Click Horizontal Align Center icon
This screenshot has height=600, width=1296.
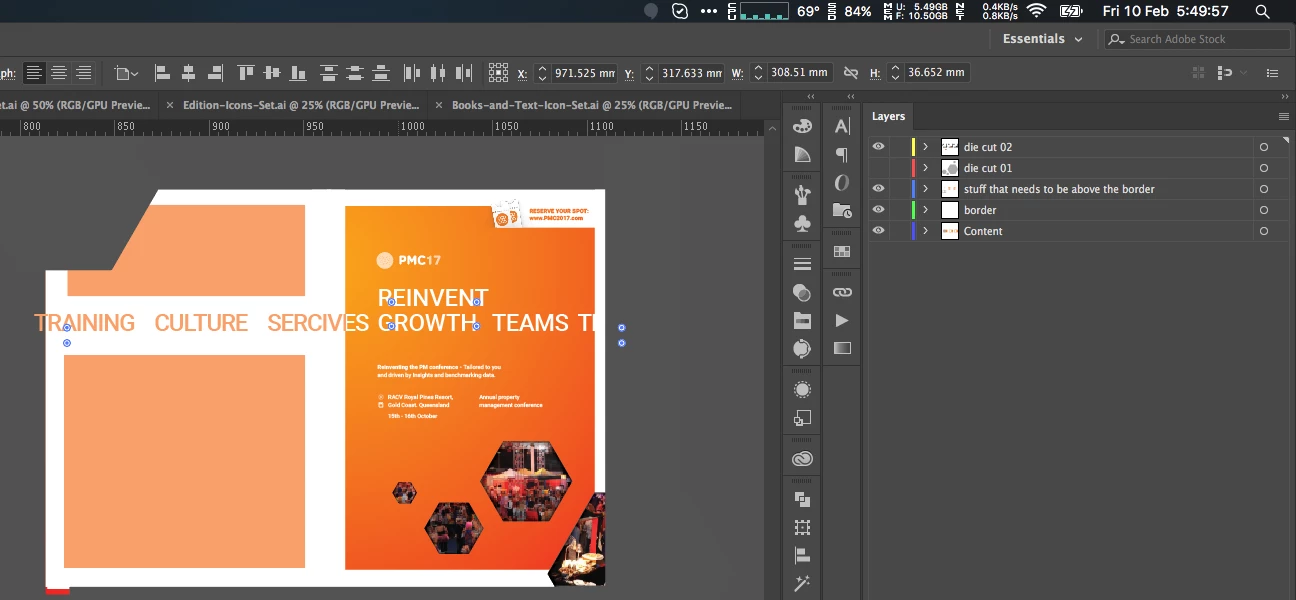187,73
